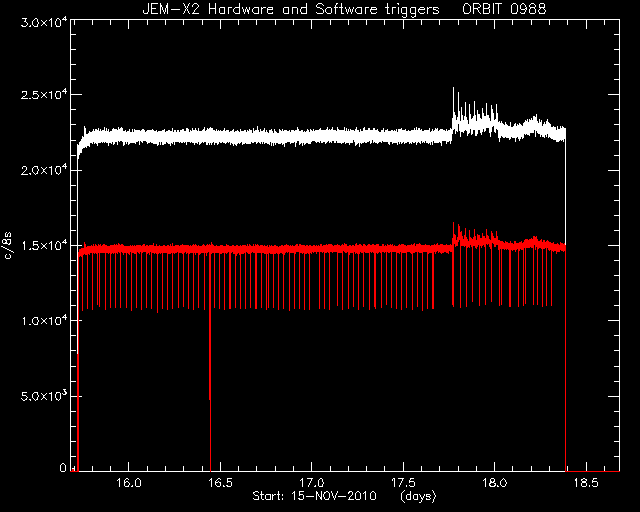The width and height of the screenshot is (640, 512).
Task: Click the 2.0×10⁴ y-axis tick label
Action: 44,170
